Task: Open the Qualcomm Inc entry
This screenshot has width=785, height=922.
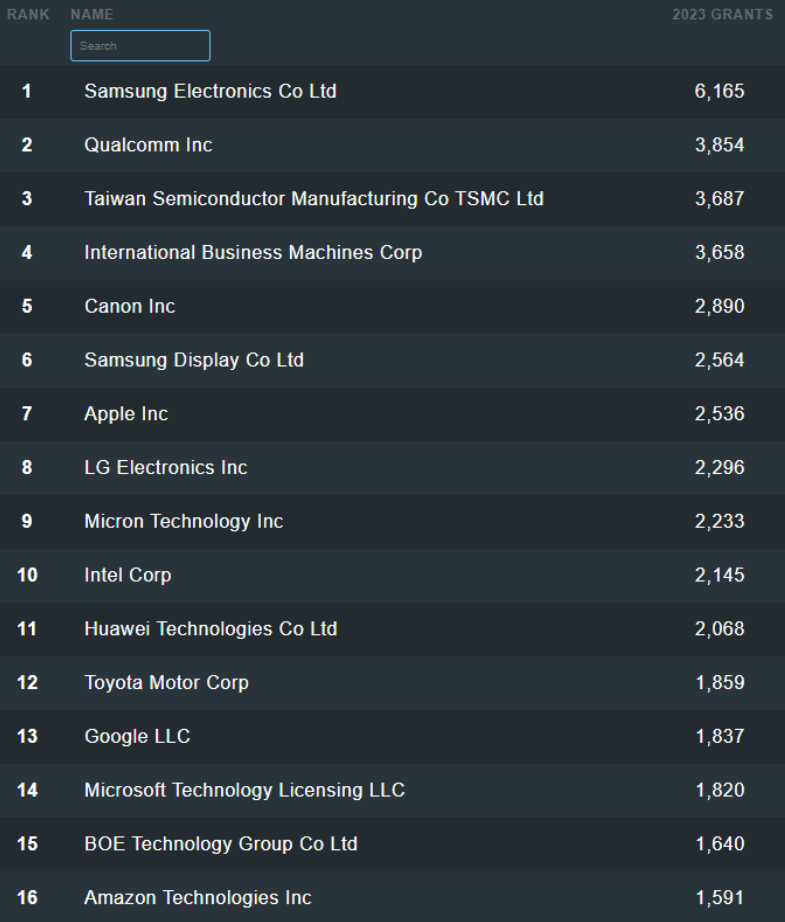Action: [x=148, y=145]
